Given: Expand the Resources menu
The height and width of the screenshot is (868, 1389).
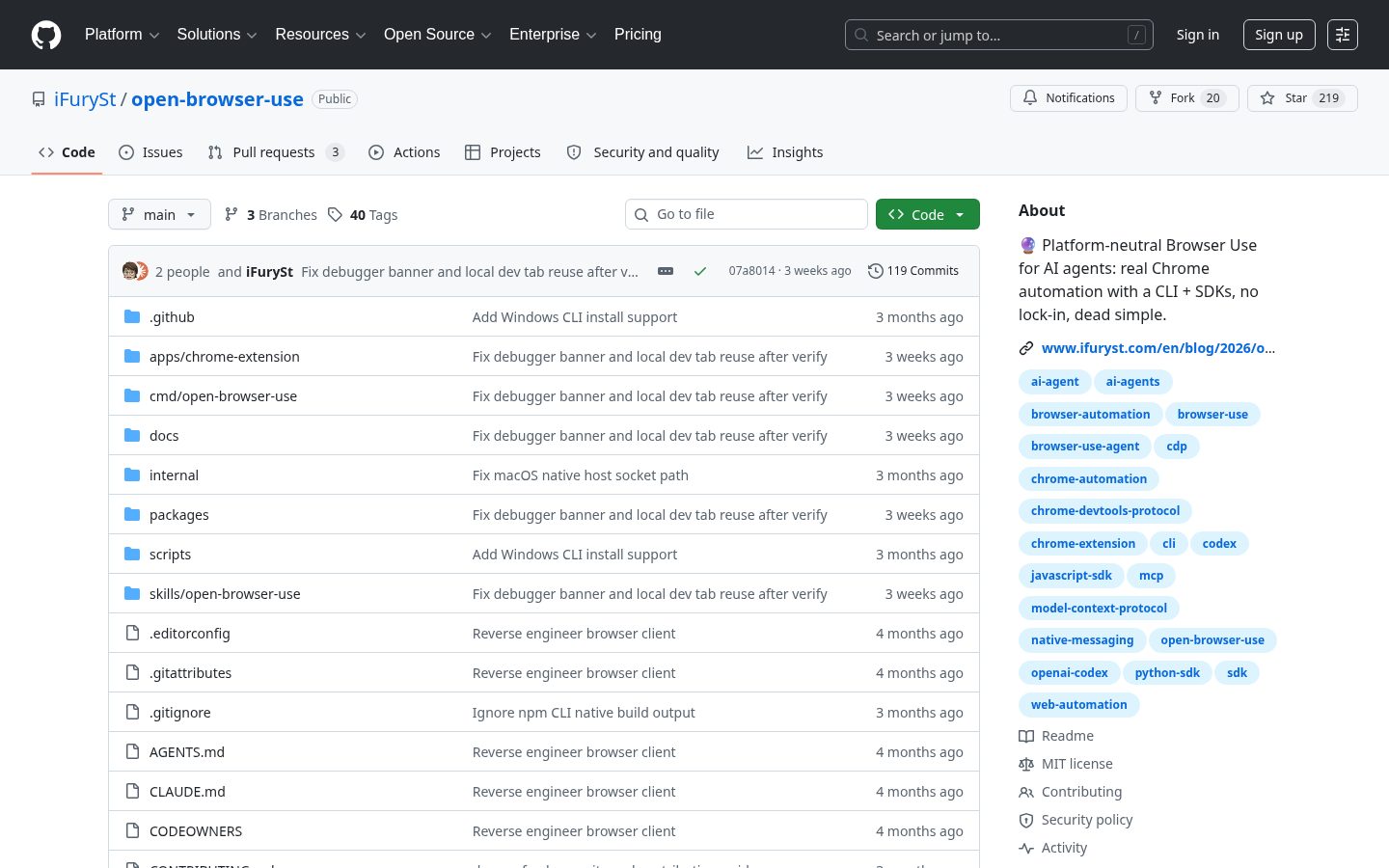Looking at the screenshot, I should (320, 35).
